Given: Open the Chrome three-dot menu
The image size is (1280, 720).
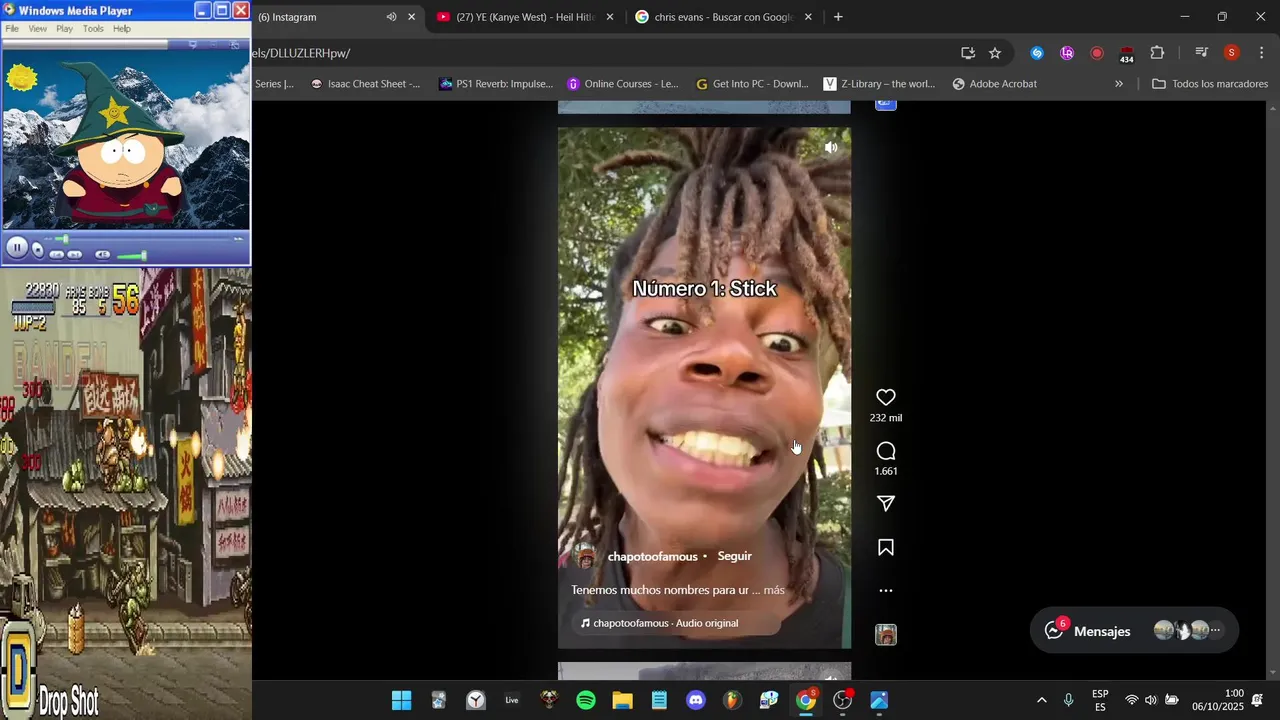Looking at the screenshot, I should (x=1260, y=53).
